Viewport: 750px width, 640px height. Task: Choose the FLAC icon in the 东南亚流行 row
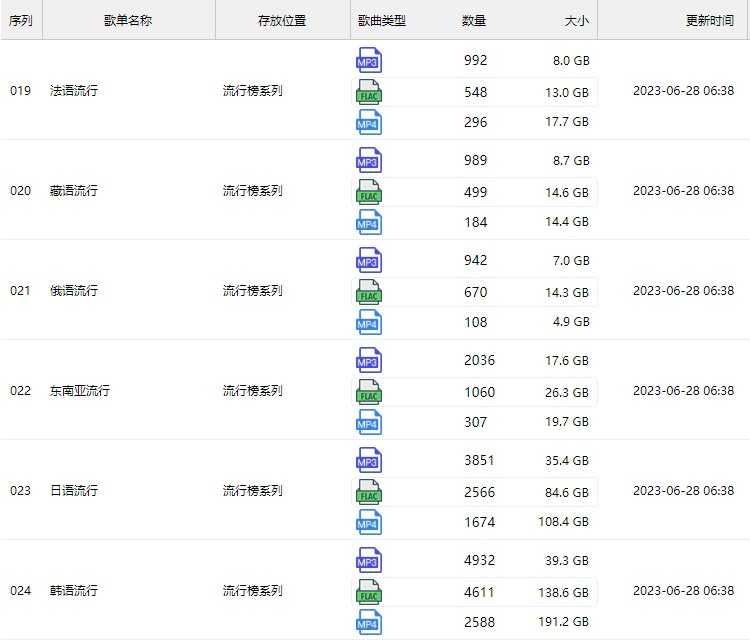[369, 392]
